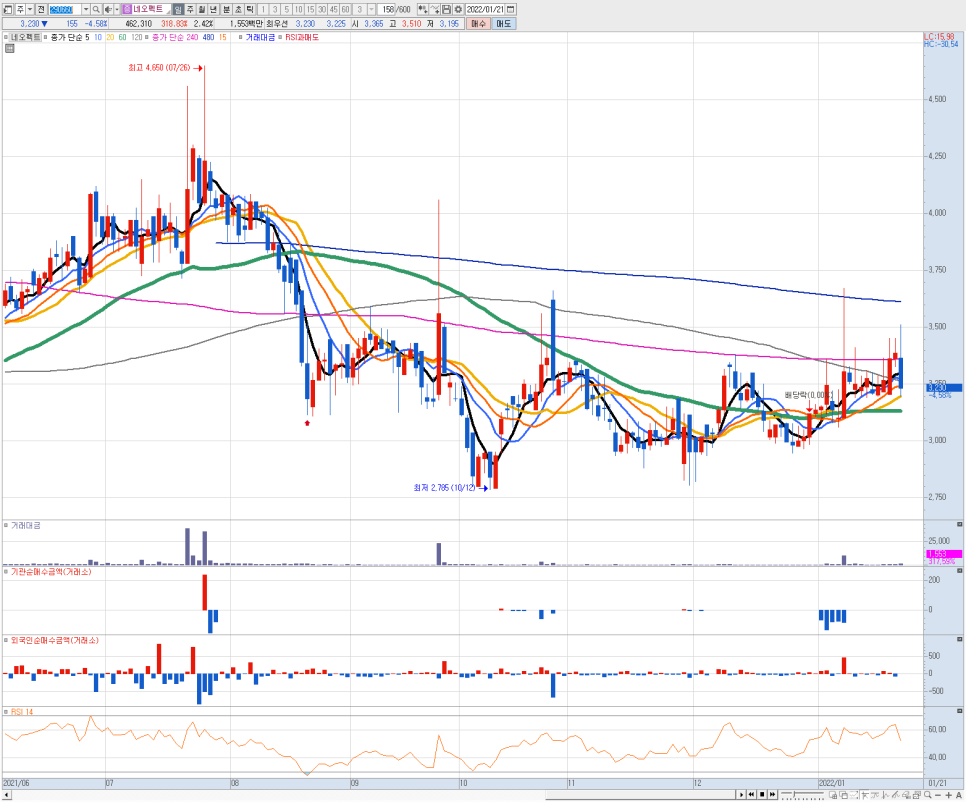Edit the 158 candle count field

[x=388, y=9]
